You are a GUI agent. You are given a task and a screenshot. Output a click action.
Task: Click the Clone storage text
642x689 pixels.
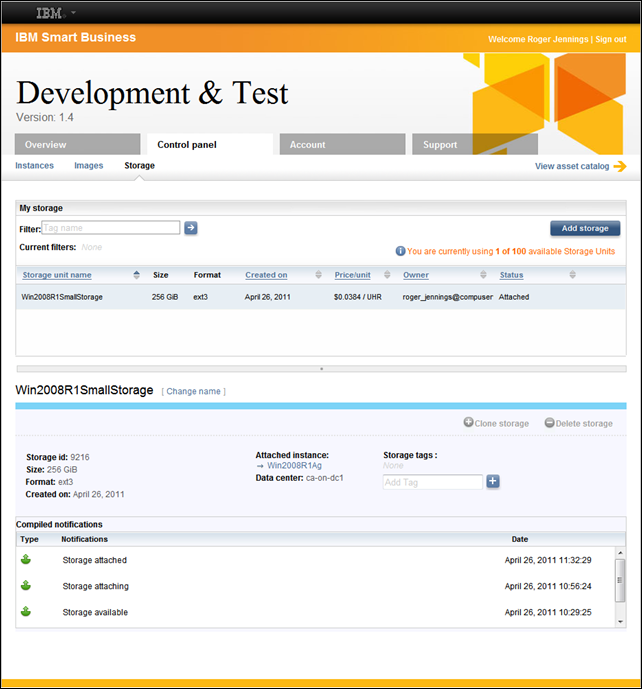point(502,424)
